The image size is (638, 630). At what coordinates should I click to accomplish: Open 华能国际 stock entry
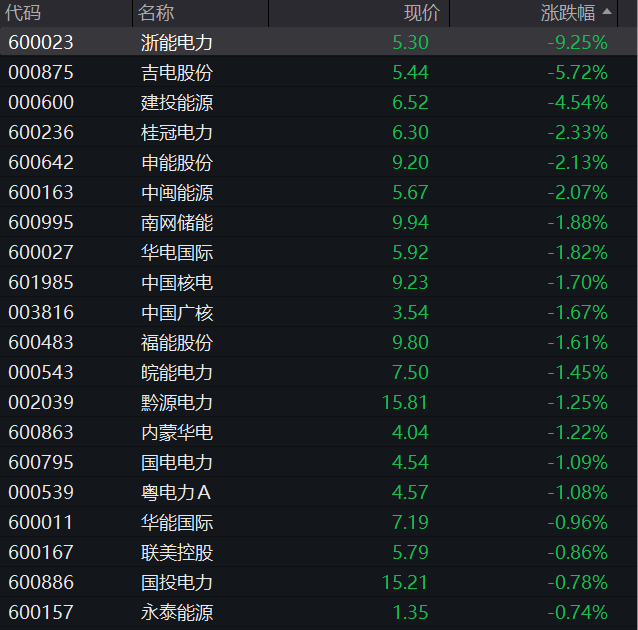point(177,522)
